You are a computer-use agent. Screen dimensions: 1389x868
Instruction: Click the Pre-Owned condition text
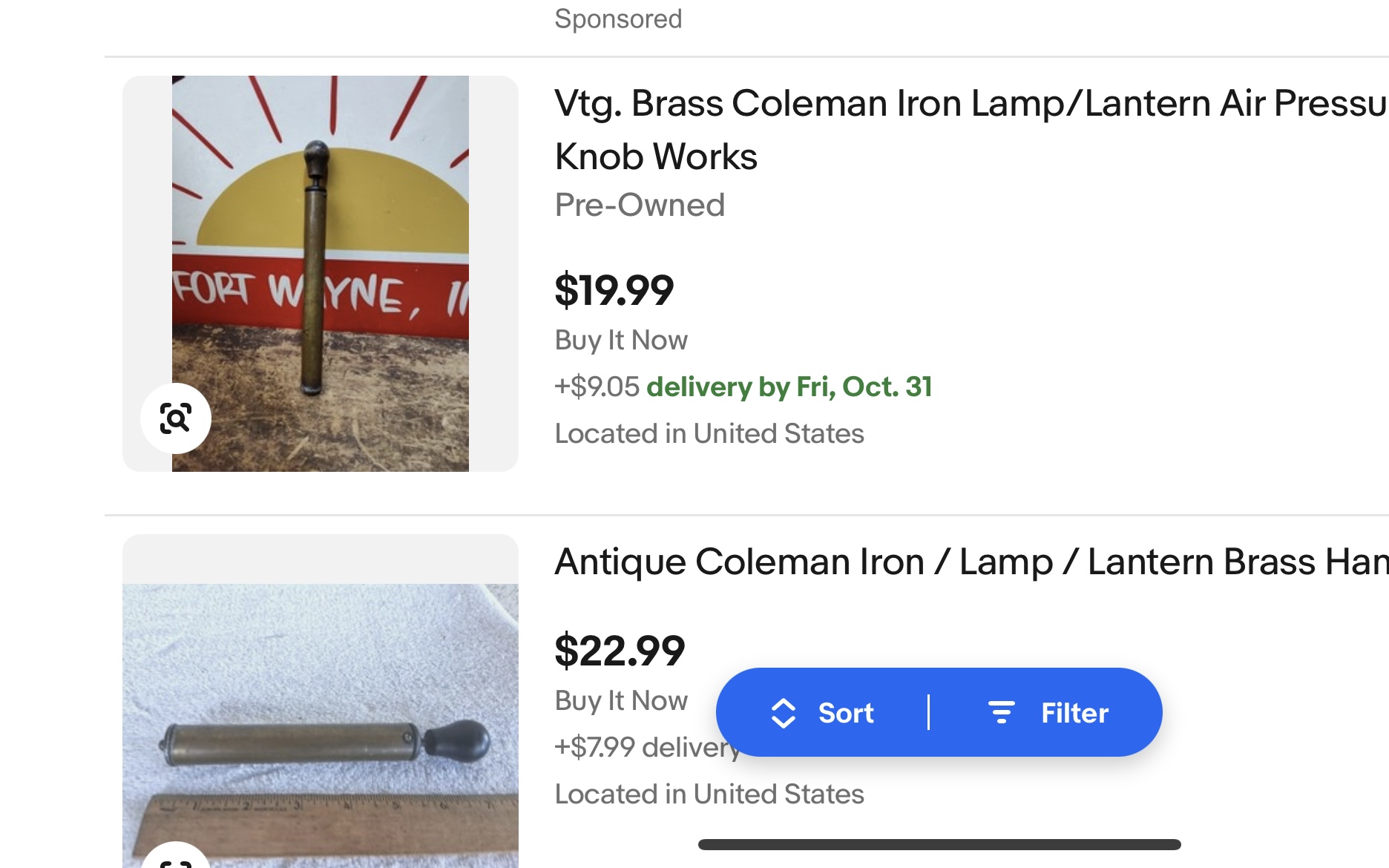coord(640,205)
